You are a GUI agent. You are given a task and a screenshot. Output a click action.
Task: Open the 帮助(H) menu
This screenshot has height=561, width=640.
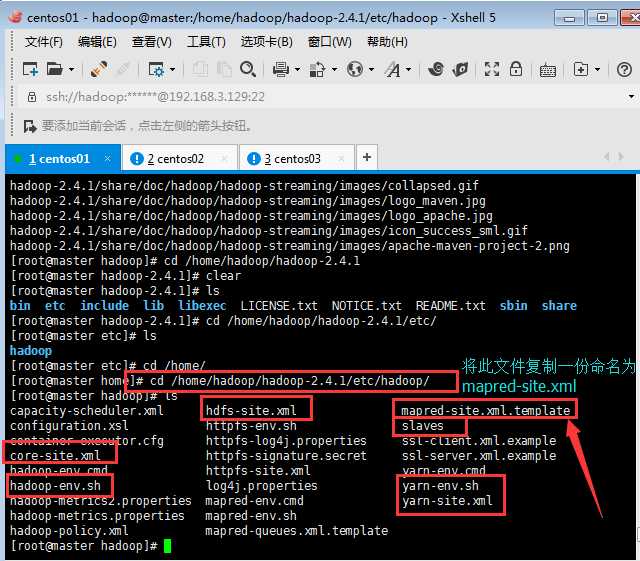tap(387, 42)
